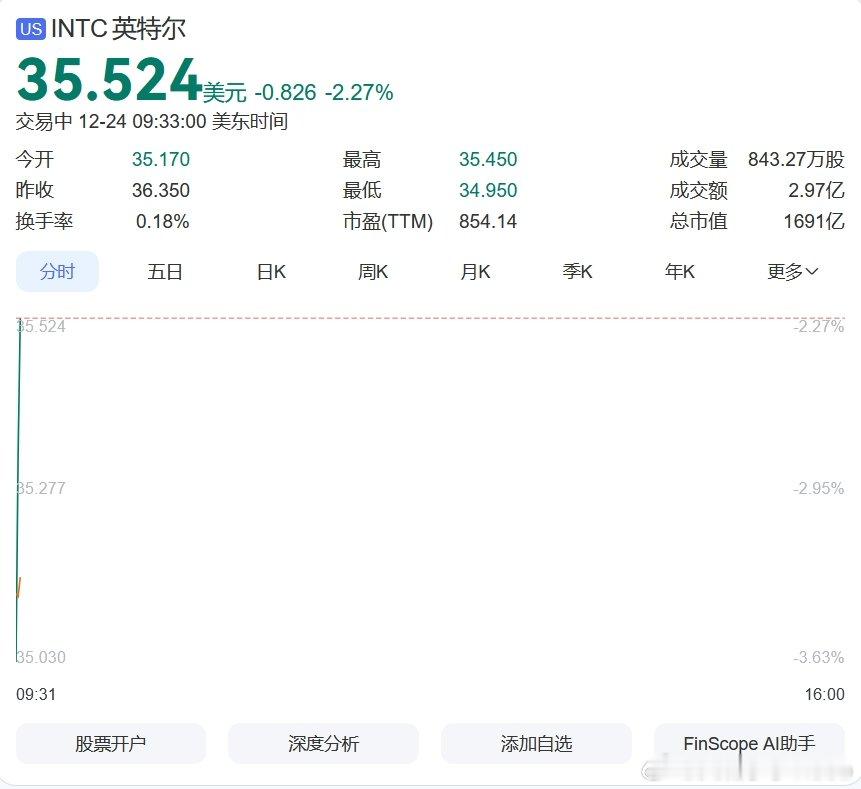Click the 换手率 value 0.18%
Viewport: 861px width, 789px height.
pos(163,221)
